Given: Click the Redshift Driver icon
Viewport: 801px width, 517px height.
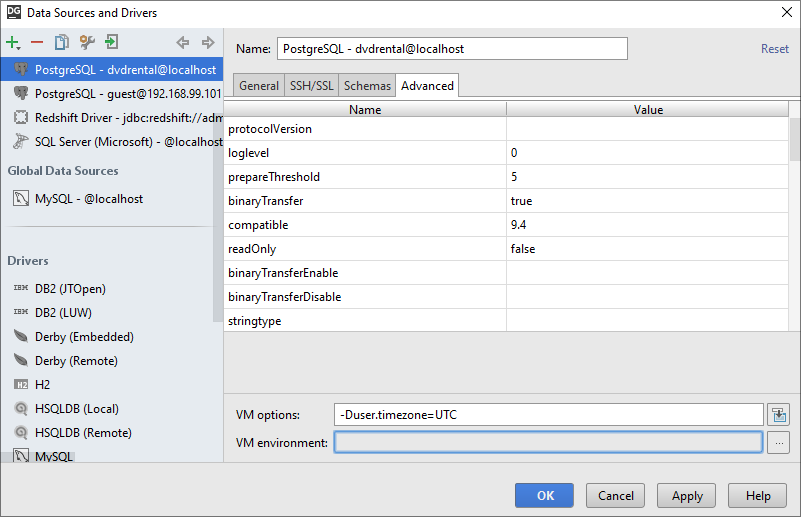Looking at the screenshot, I should click(x=21, y=118).
